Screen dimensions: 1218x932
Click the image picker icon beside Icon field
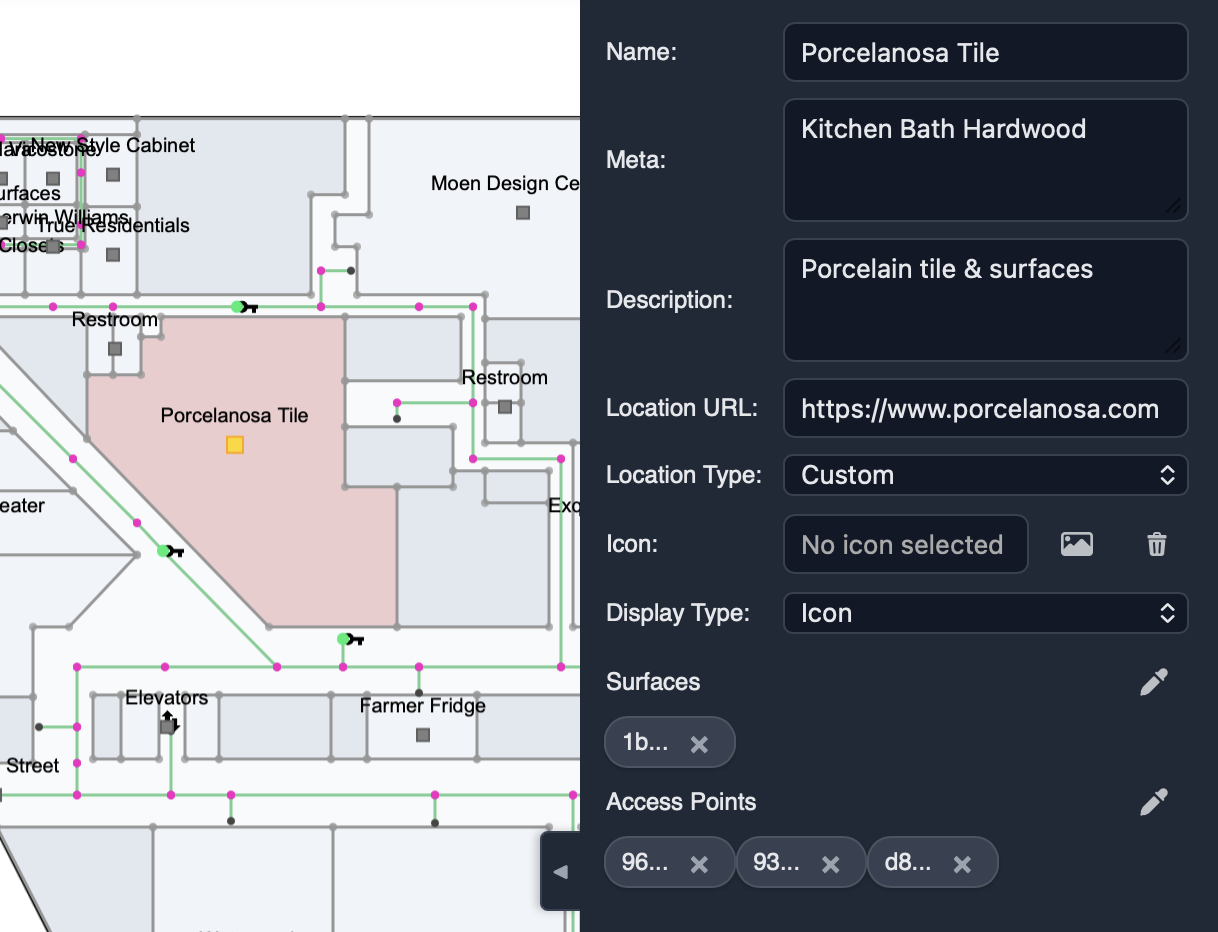tap(1076, 544)
